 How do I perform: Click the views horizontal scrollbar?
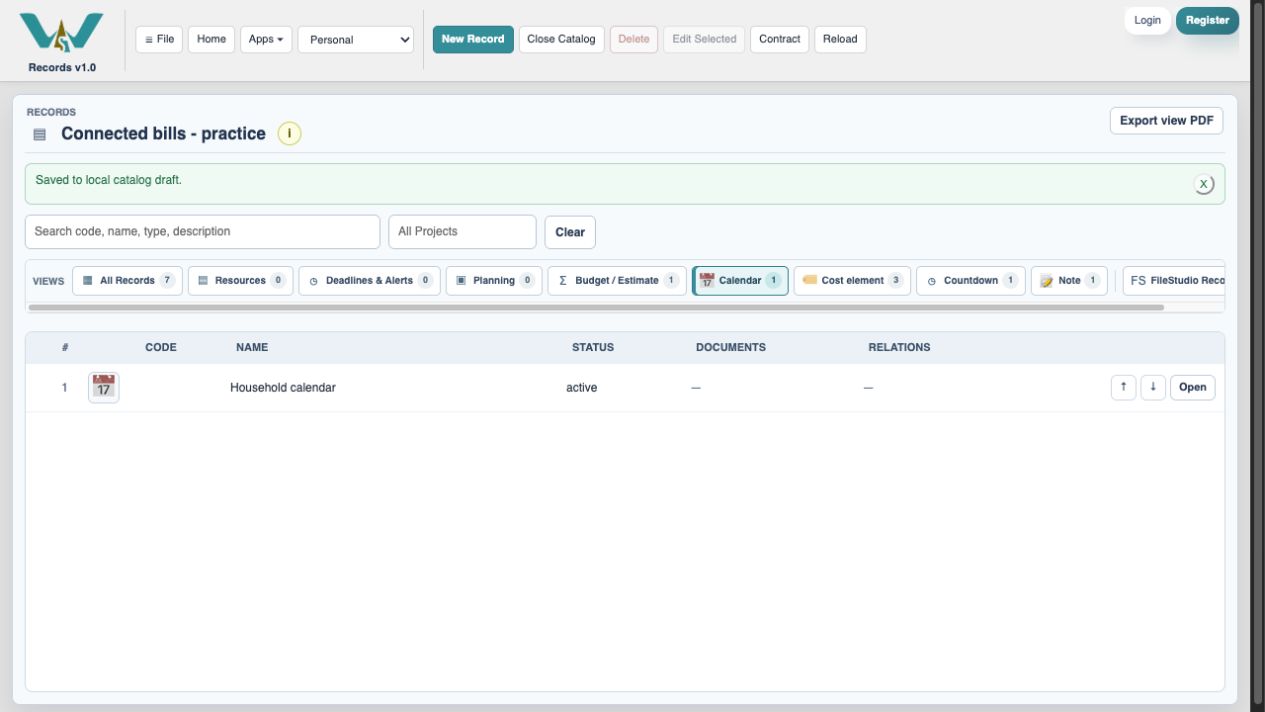(596, 307)
